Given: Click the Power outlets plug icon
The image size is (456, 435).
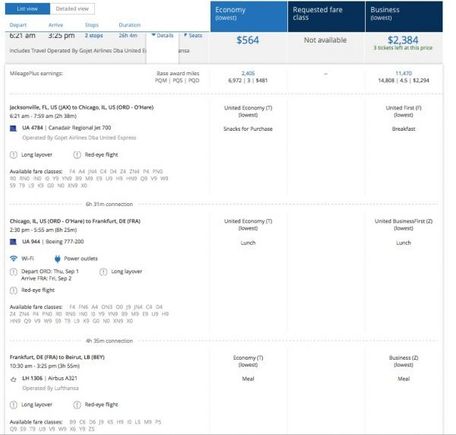Looking at the screenshot, I should (x=57, y=259).
